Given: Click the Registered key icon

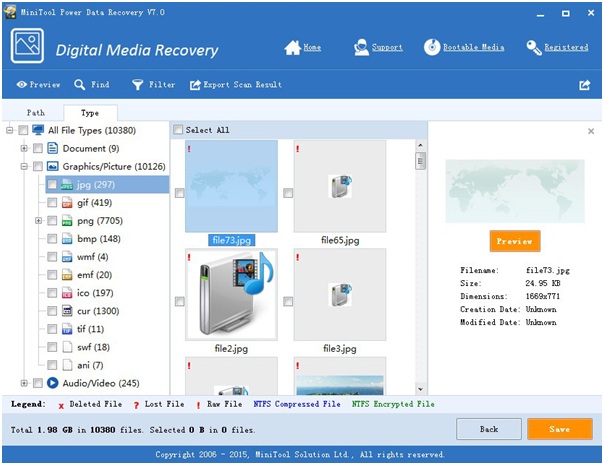Looking at the screenshot, I should [x=534, y=47].
